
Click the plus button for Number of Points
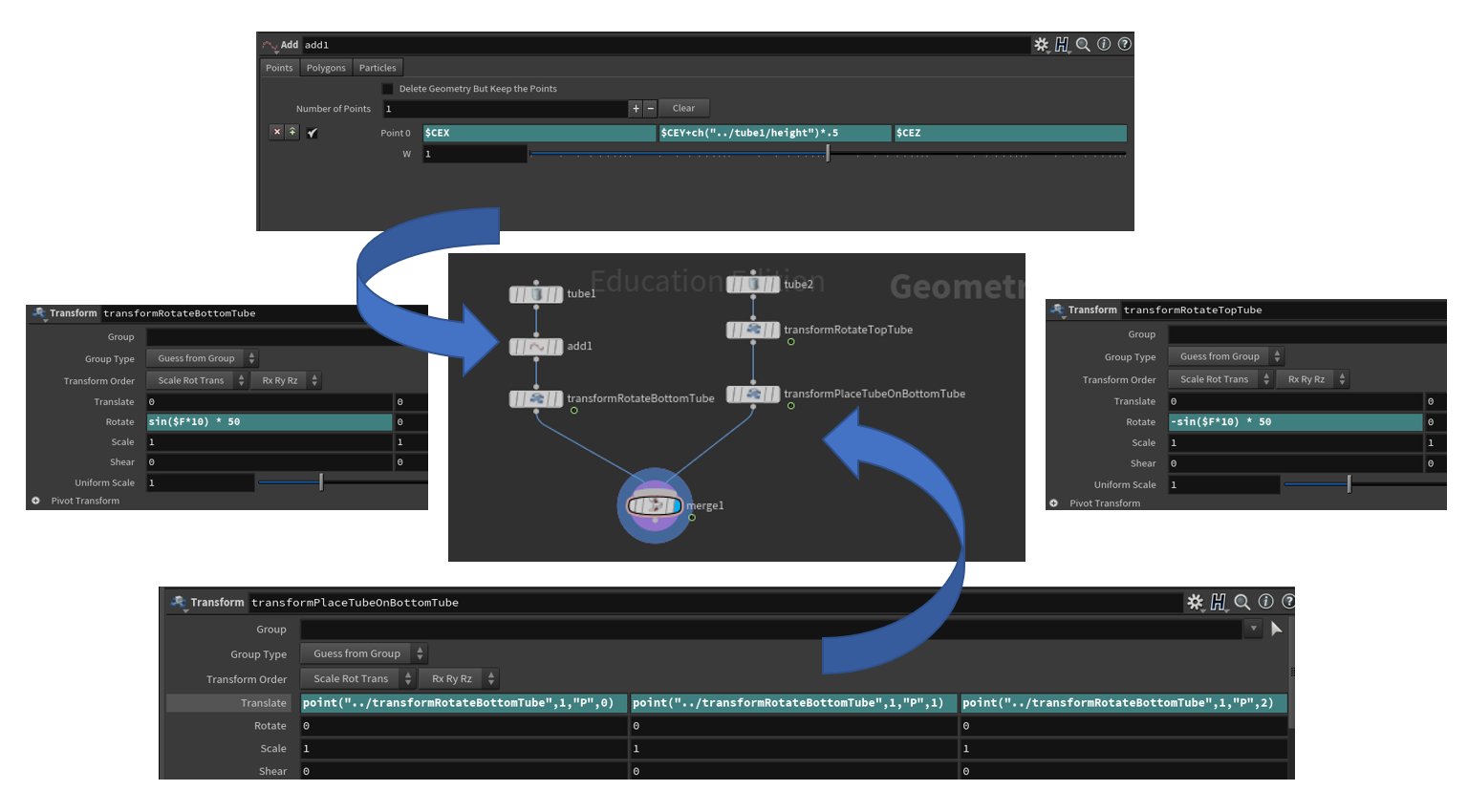(x=636, y=109)
